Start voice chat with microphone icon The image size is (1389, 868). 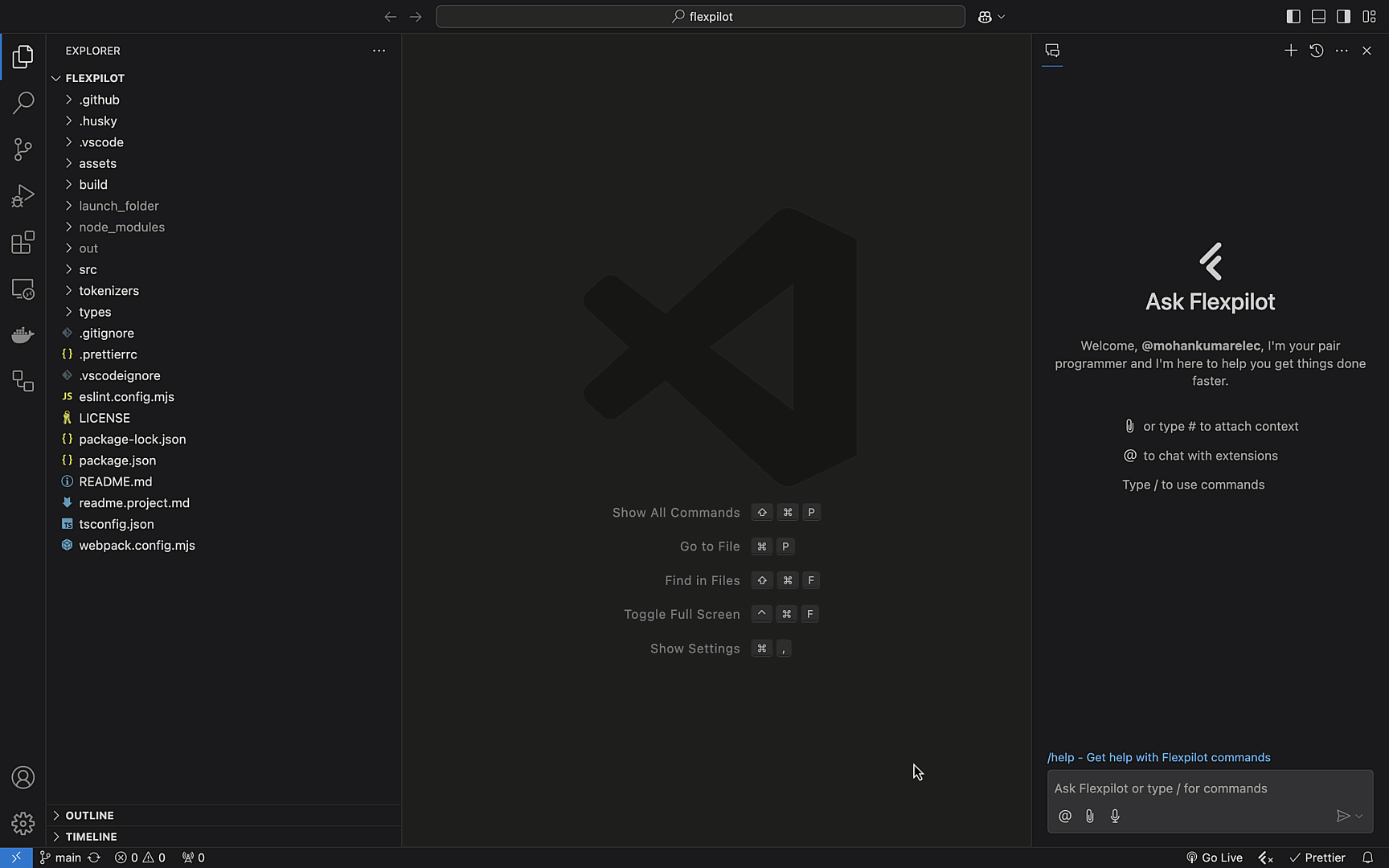(x=1115, y=816)
